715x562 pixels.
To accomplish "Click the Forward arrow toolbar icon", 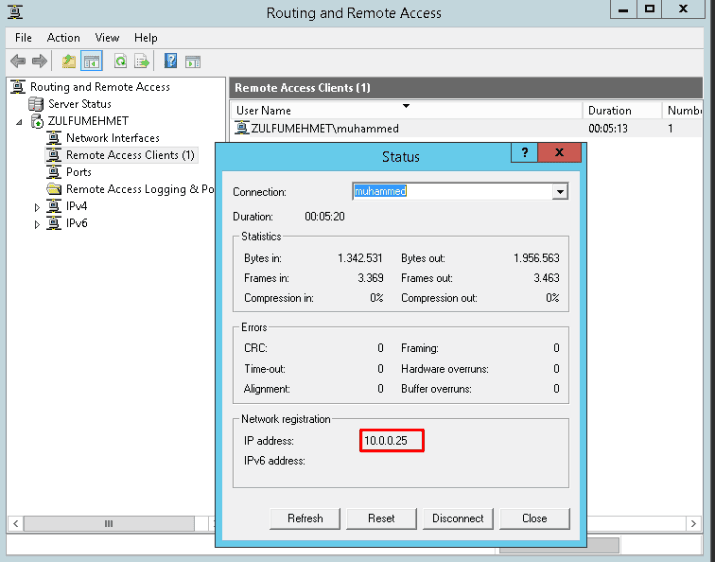I will point(40,61).
